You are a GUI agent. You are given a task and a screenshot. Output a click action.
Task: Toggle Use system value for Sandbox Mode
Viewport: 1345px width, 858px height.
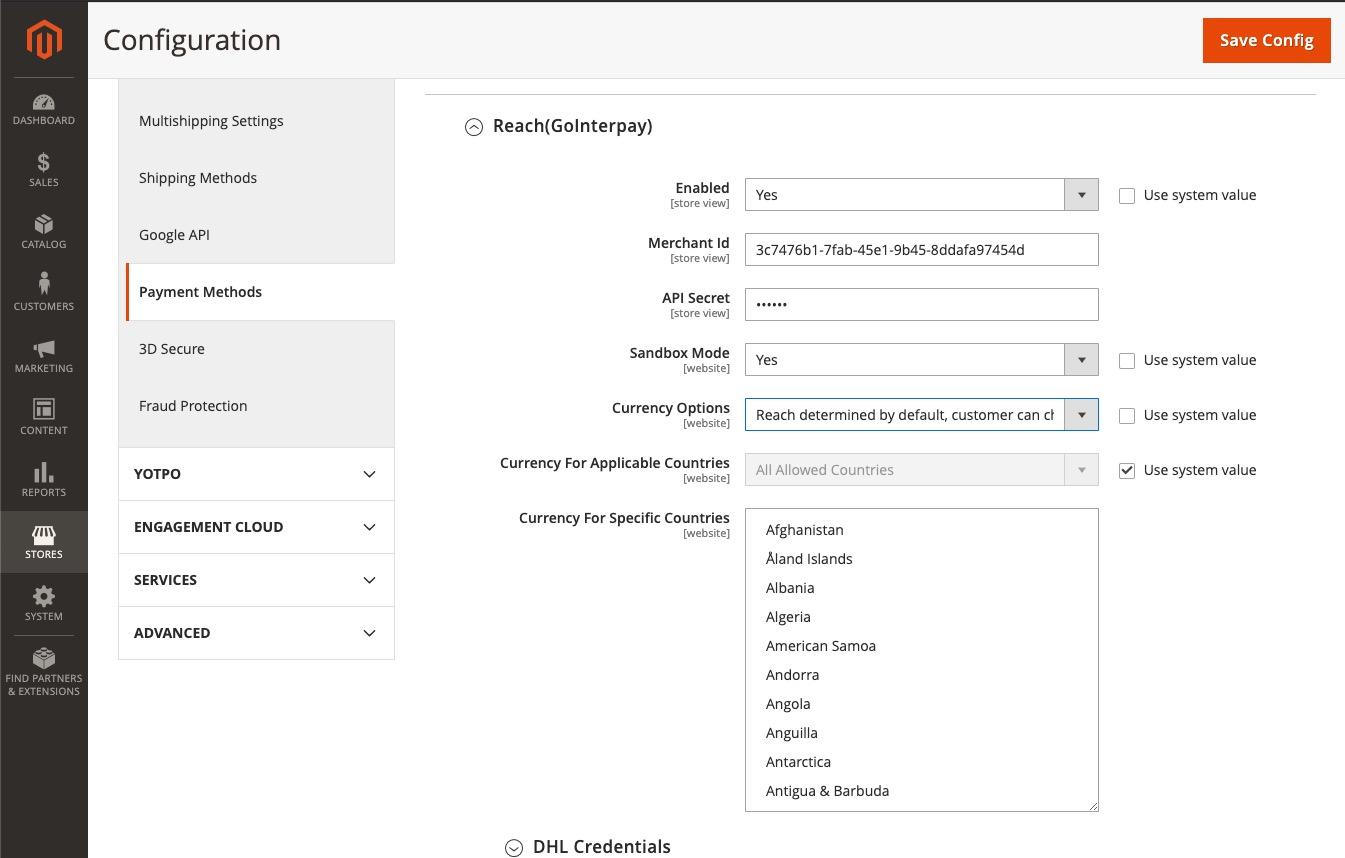tap(1127, 361)
